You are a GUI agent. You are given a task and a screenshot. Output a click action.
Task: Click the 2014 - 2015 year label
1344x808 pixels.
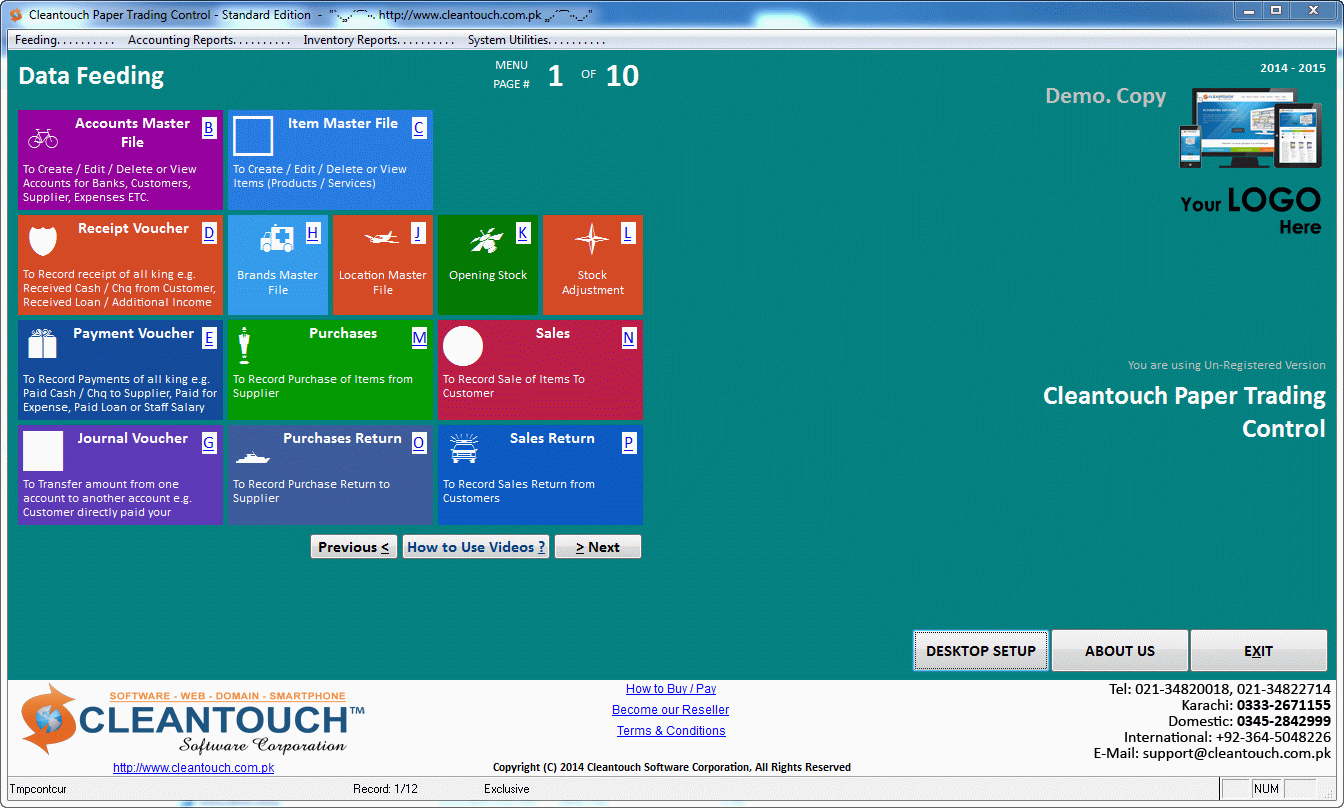1293,68
